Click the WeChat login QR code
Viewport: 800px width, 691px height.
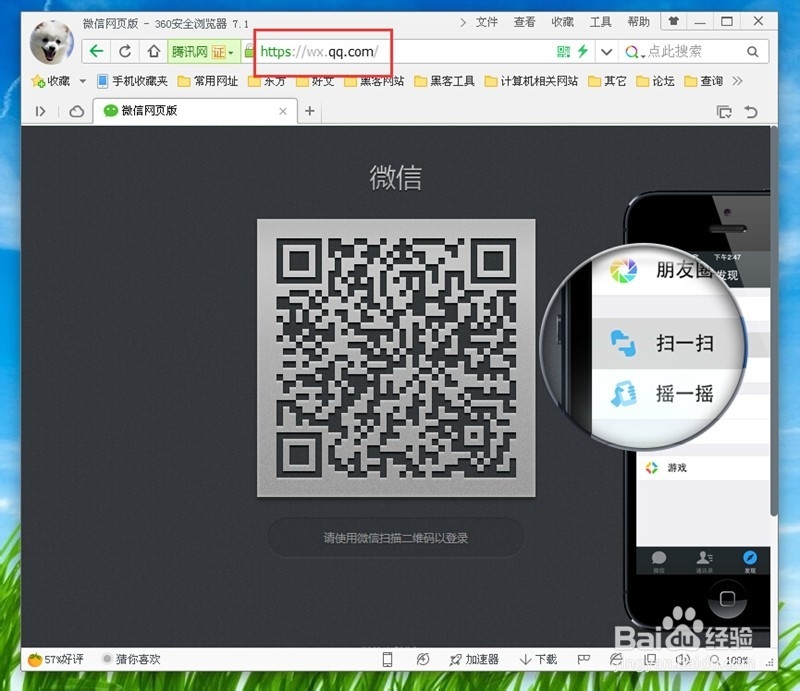coord(396,358)
